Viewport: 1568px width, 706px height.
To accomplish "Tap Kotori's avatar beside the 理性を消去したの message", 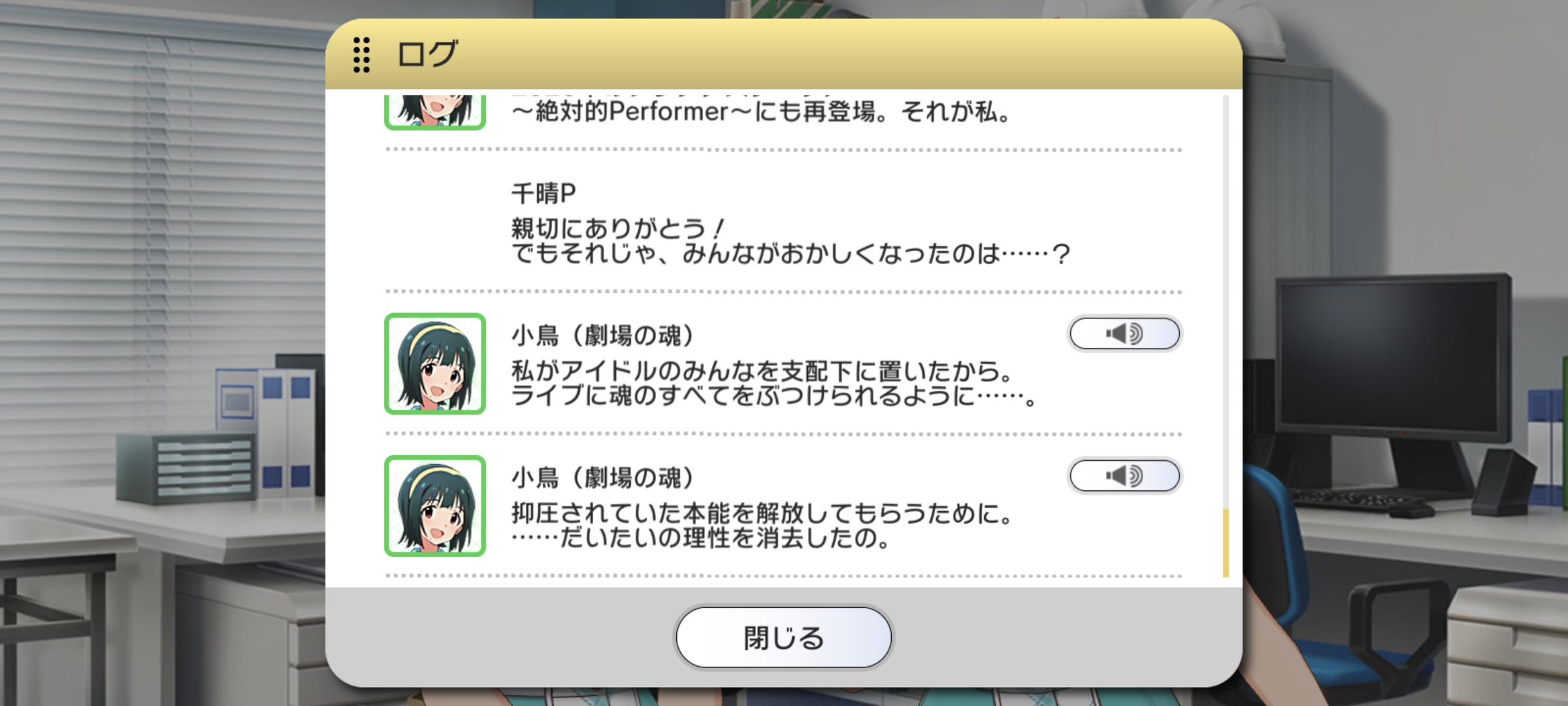I will point(435,506).
